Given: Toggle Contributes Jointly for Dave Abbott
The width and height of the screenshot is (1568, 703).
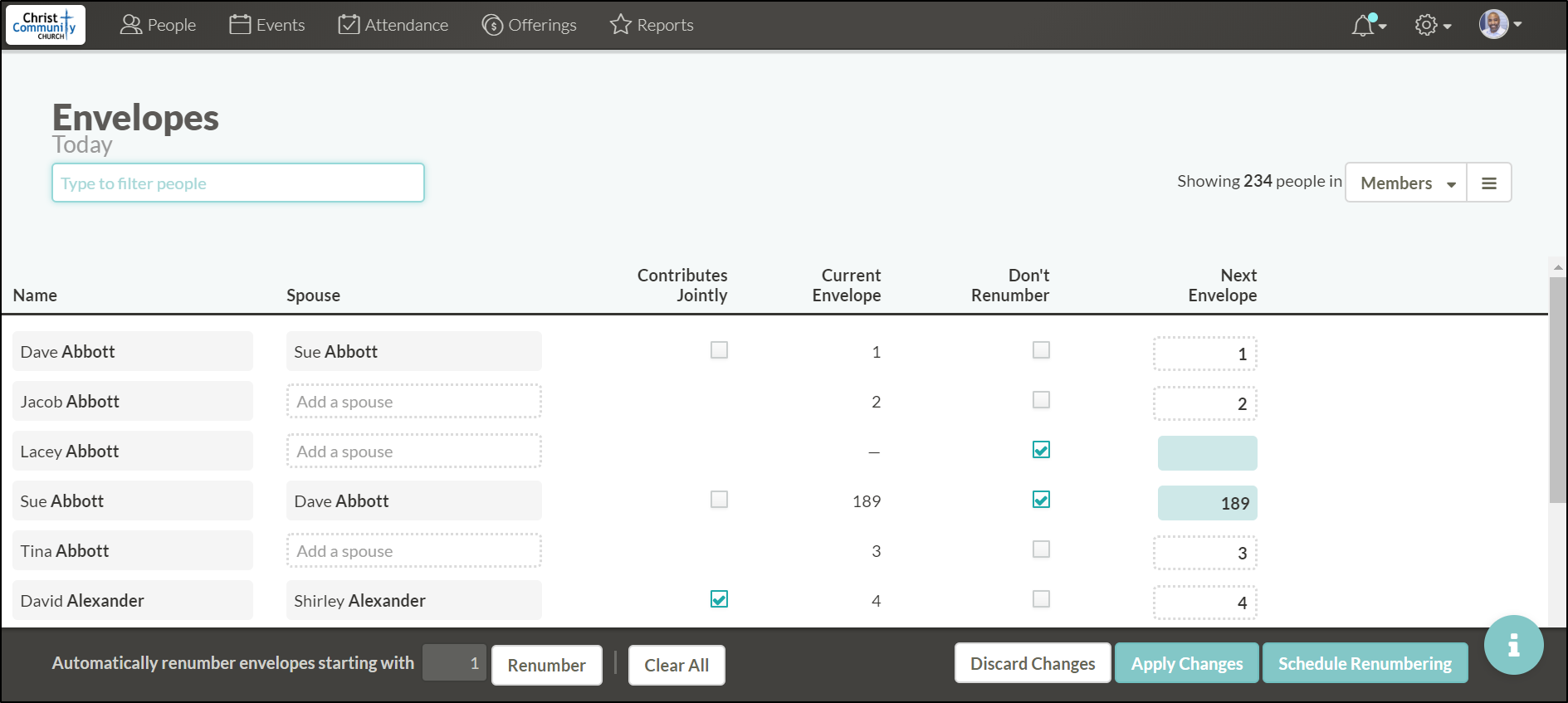Looking at the screenshot, I should [x=719, y=350].
